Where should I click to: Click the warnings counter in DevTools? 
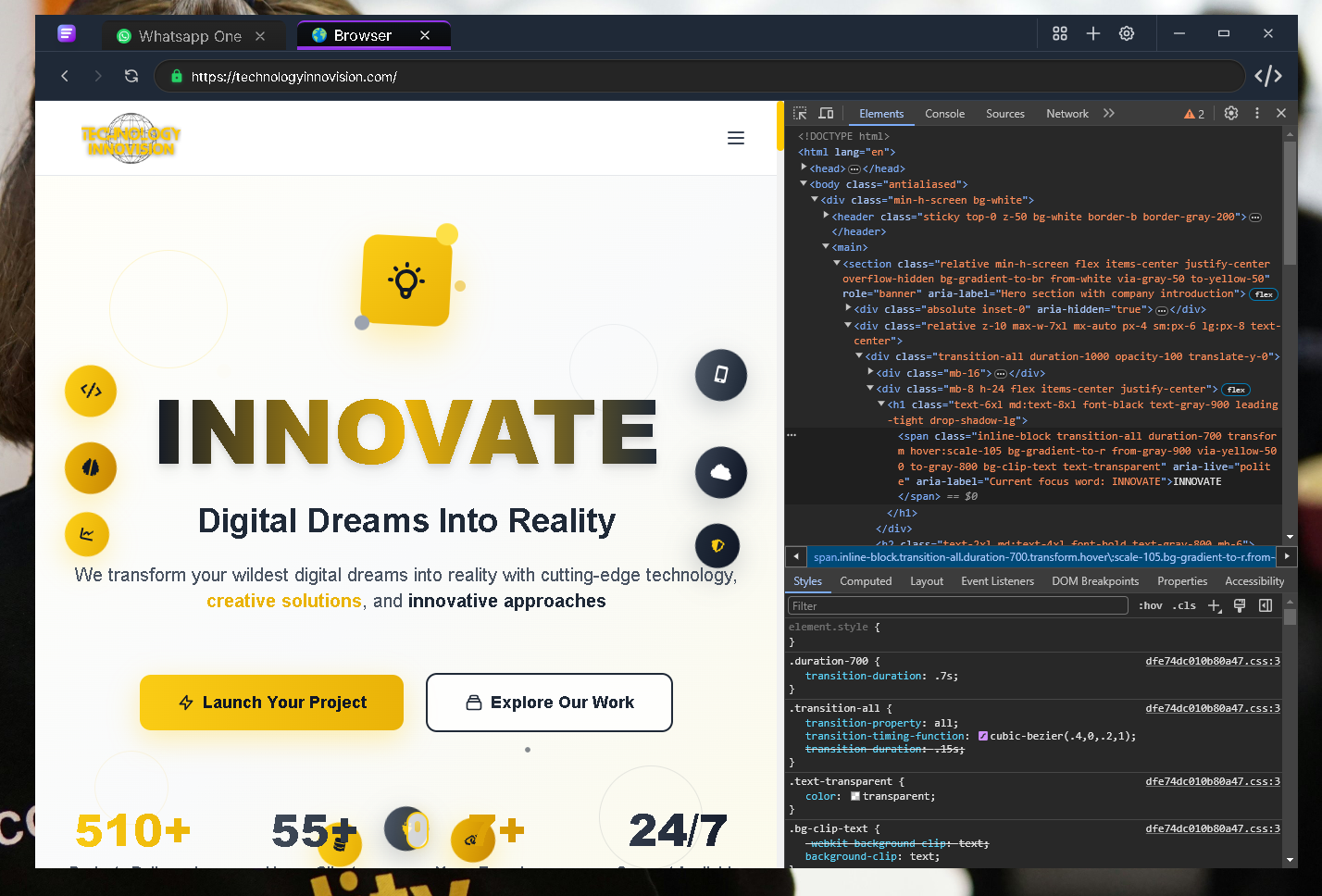pos(1193,113)
